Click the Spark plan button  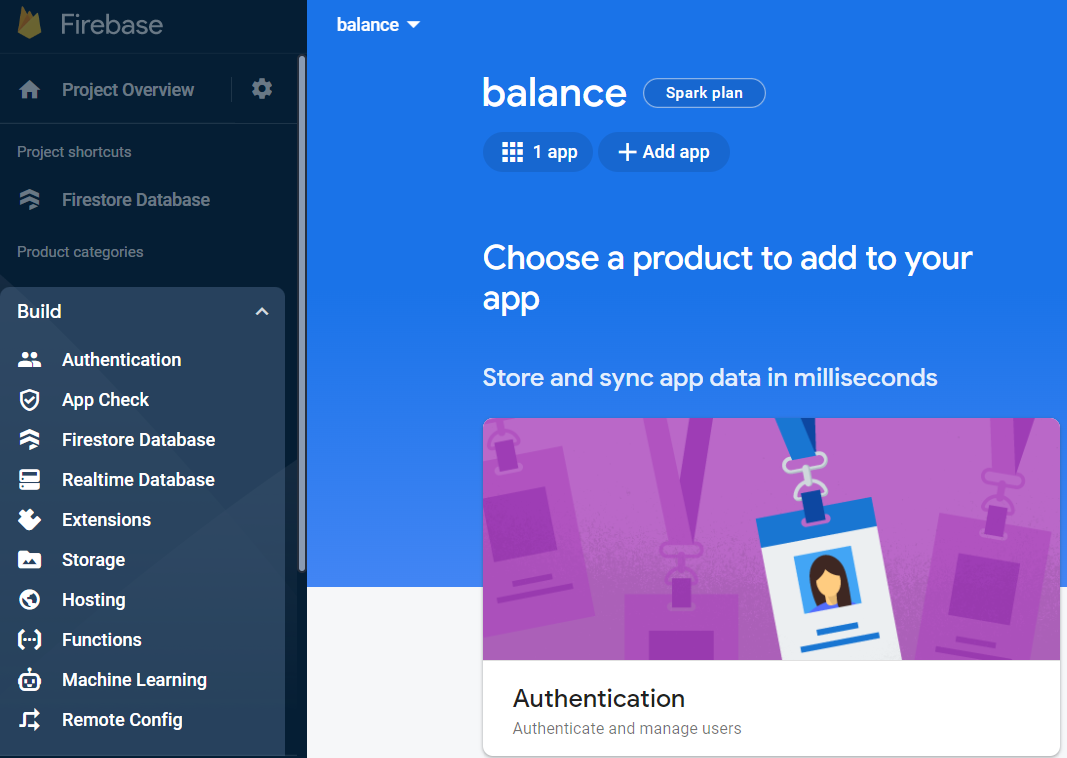[x=704, y=93]
